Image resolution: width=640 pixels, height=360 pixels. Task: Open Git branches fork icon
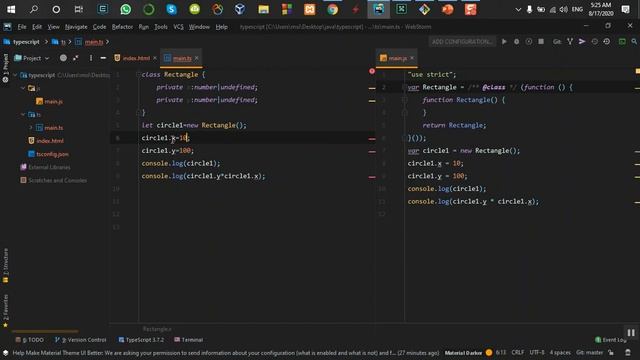click(570, 42)
